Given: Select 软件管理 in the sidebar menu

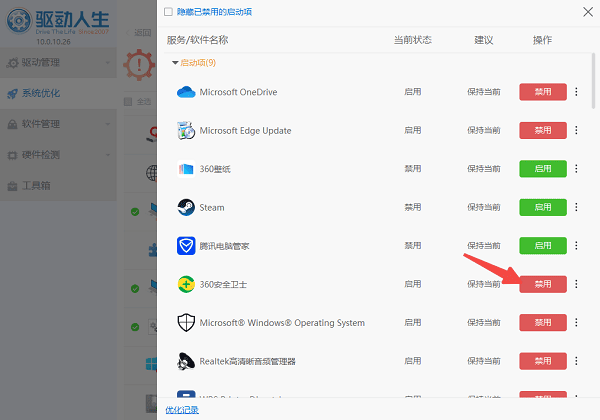Looking at the screenshot, I should pyautogui.click(x=58, y=124).
